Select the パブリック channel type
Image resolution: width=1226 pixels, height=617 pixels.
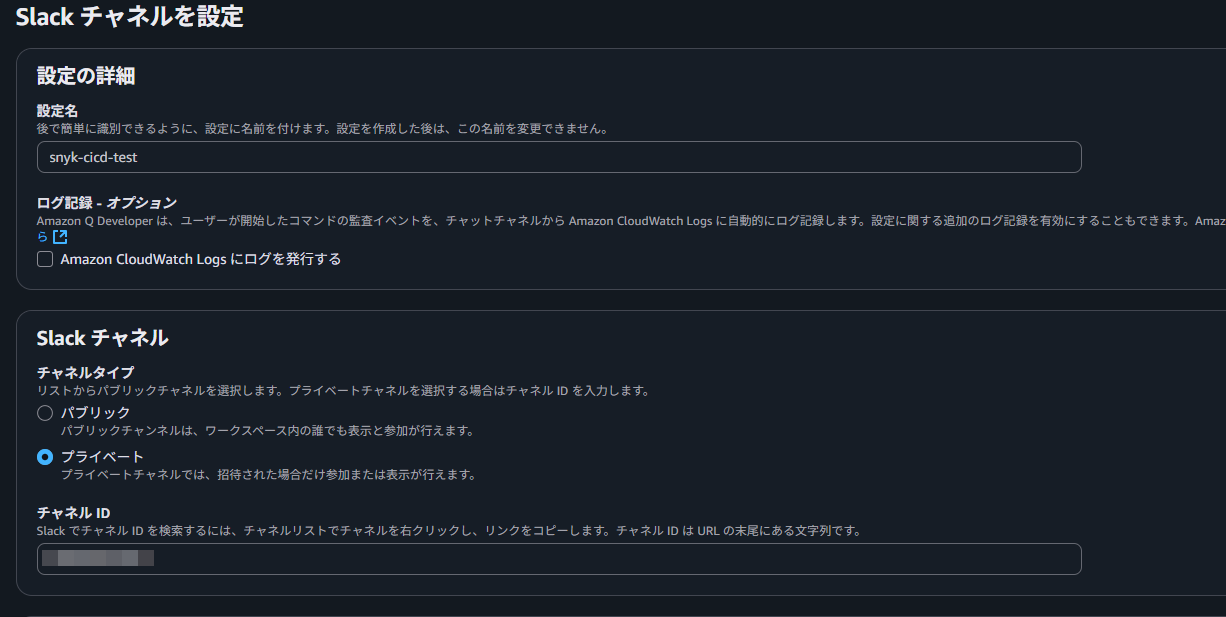point(44,412)
